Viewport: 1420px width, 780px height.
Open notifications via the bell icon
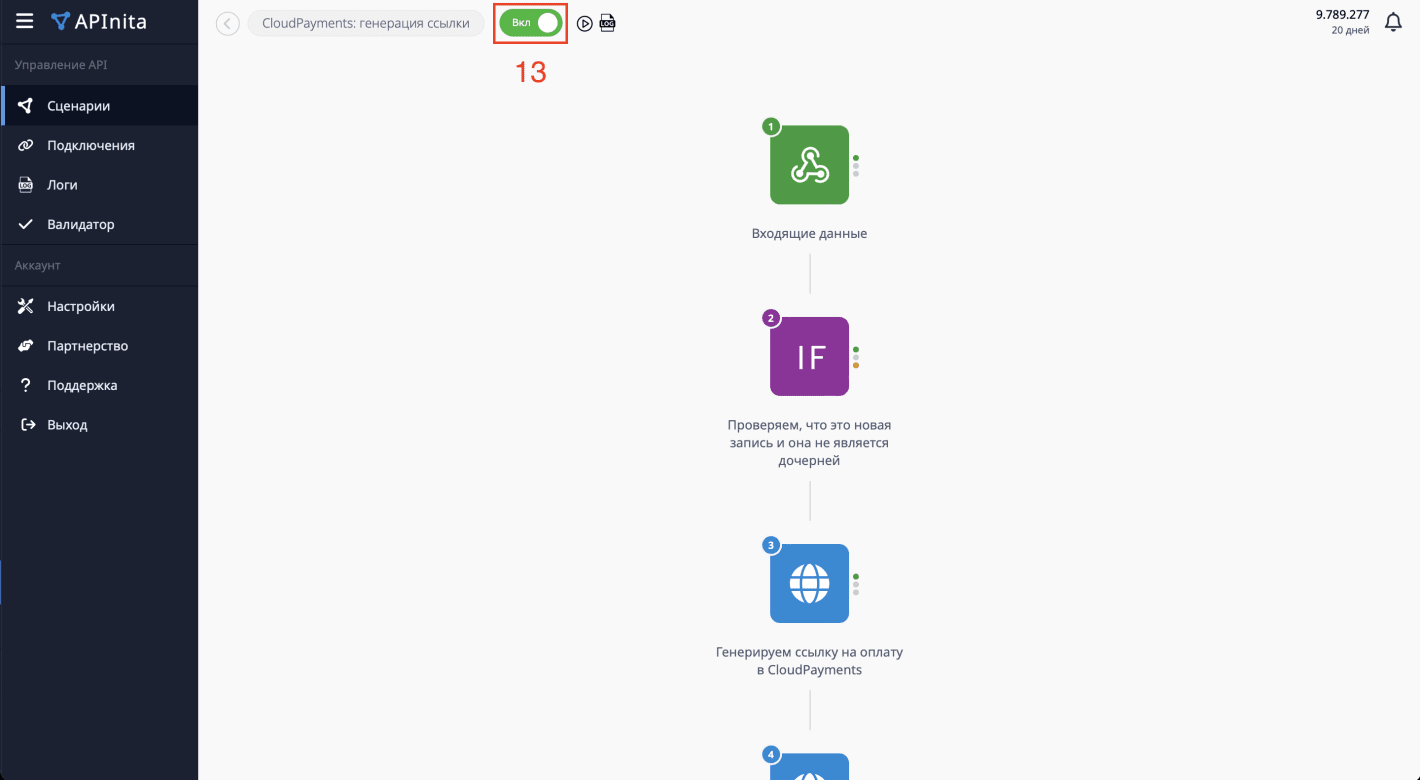pyautogui.click(x=1393, y=20)
